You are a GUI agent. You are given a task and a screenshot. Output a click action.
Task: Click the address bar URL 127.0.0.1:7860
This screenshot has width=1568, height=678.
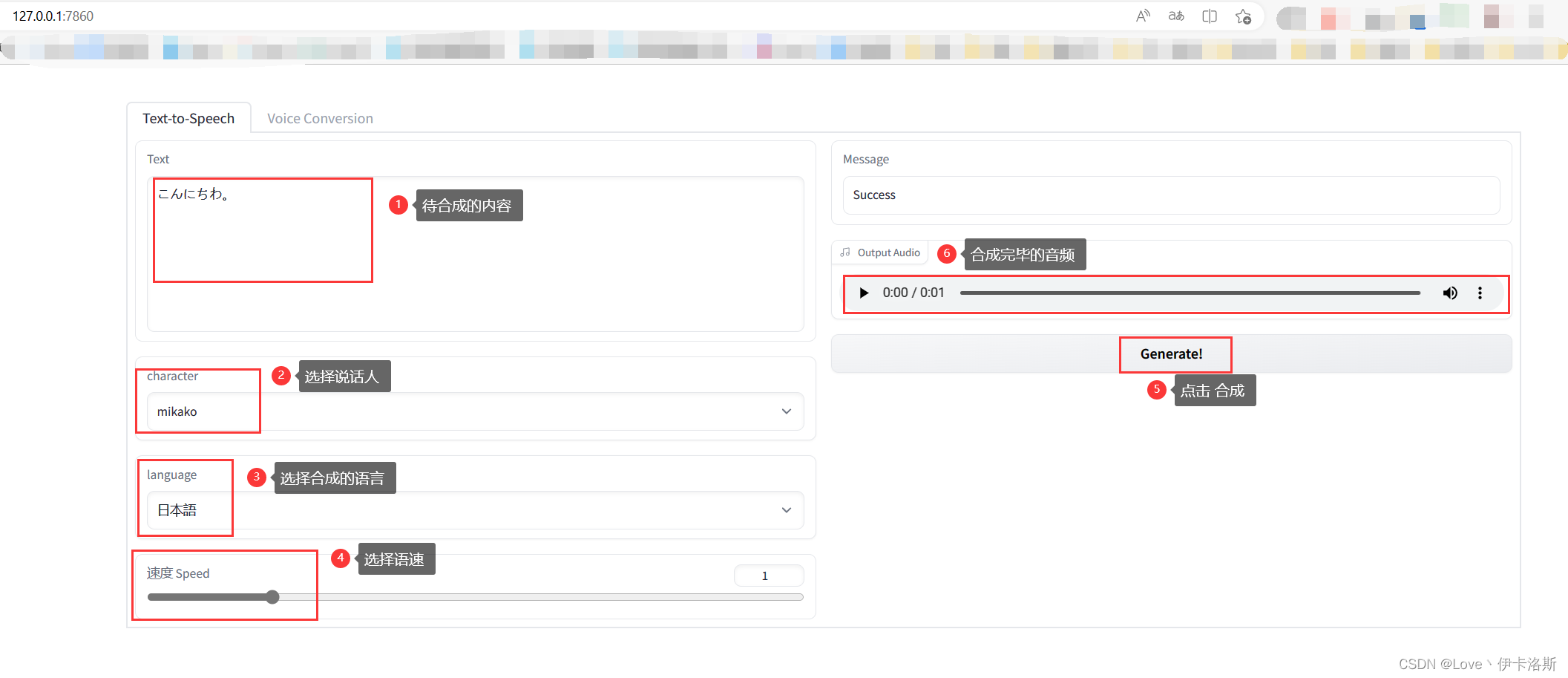[x=53, y=16]
